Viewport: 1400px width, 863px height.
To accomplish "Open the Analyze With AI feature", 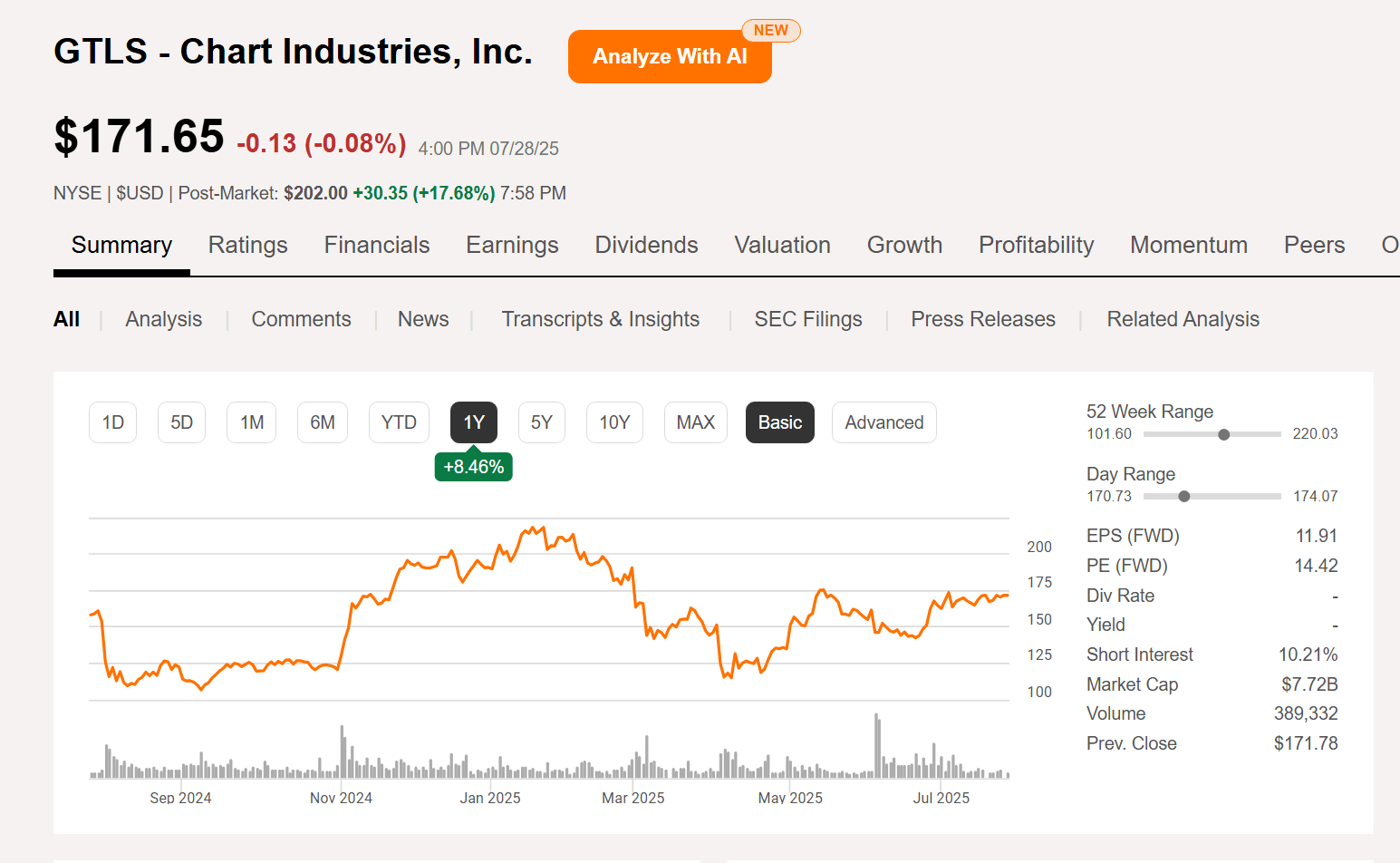I will (670, 56).
